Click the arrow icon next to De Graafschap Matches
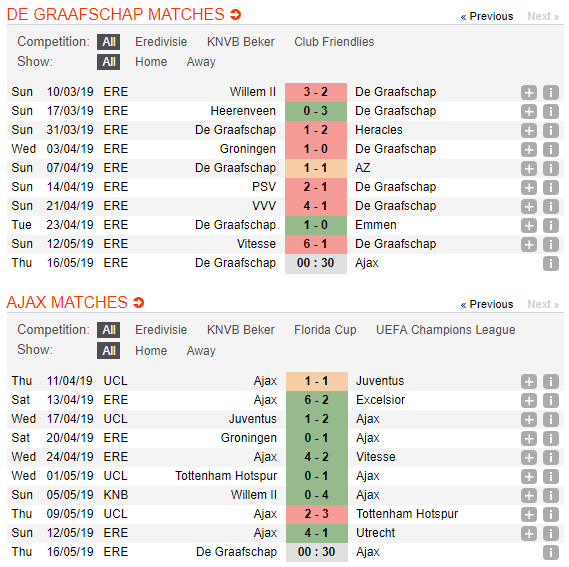Image resolution: width=569 pixels, height=567 pixels. [x=236, y=15]
